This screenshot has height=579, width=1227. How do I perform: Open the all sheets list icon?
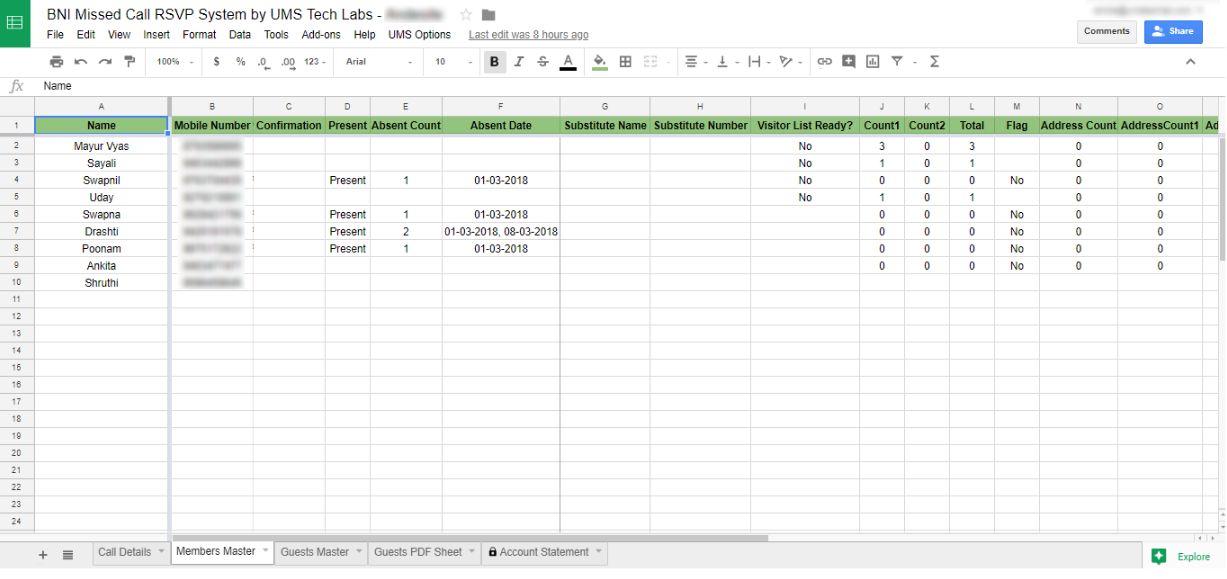point(68,555)
